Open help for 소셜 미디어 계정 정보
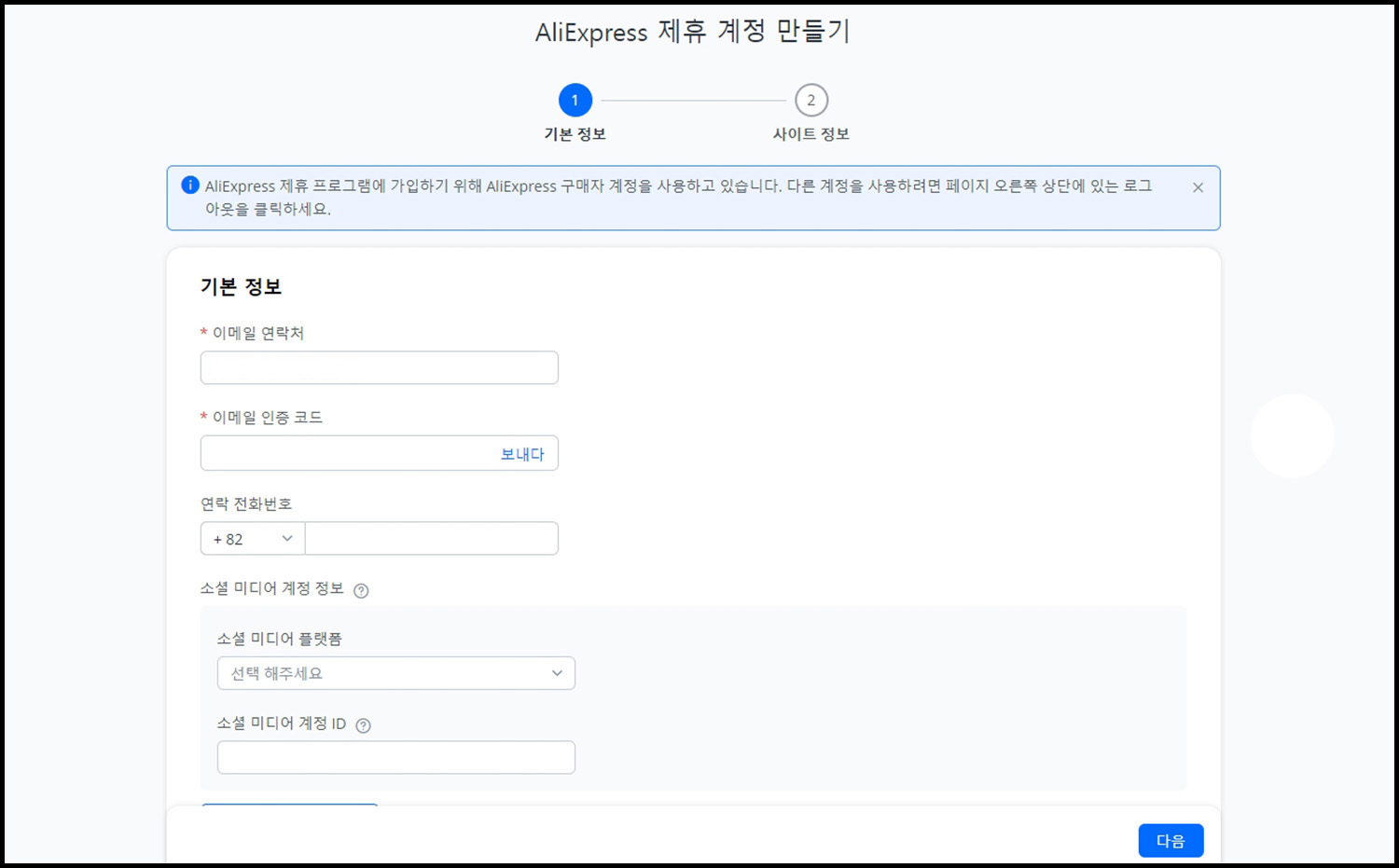This screenshot has height=868, width=1399. tap(361, 590)
